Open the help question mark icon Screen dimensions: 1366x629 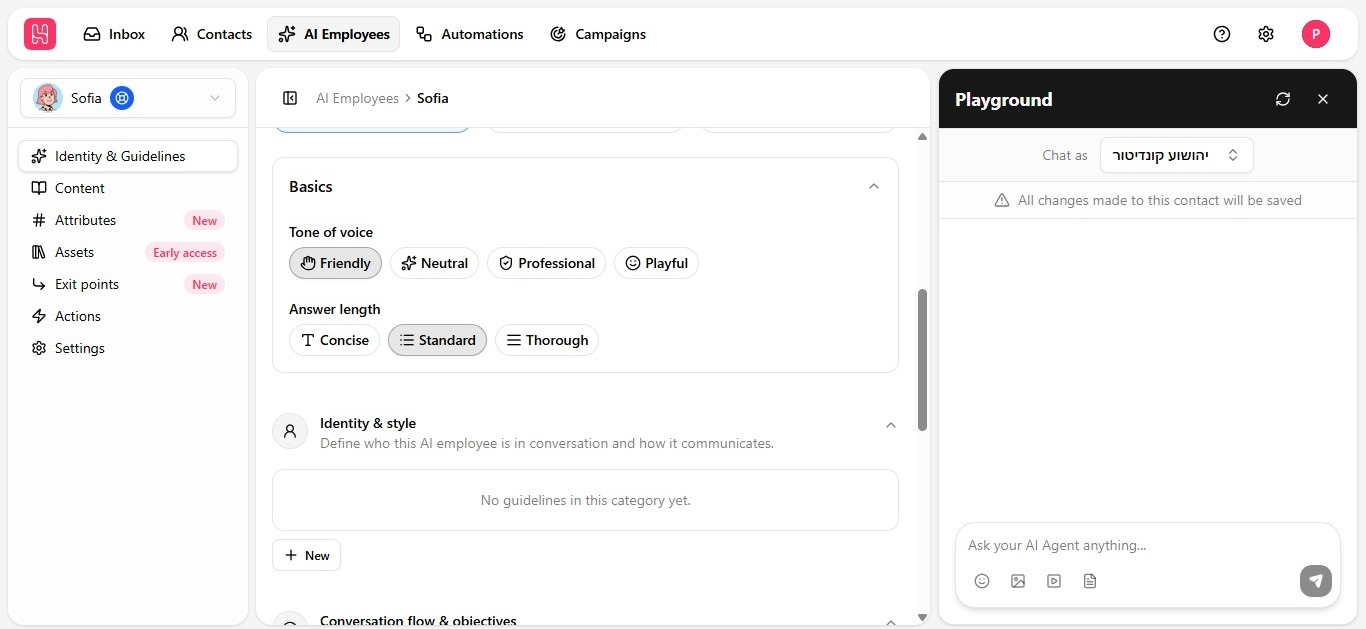pyautogui.click(x=1222, y=34)
